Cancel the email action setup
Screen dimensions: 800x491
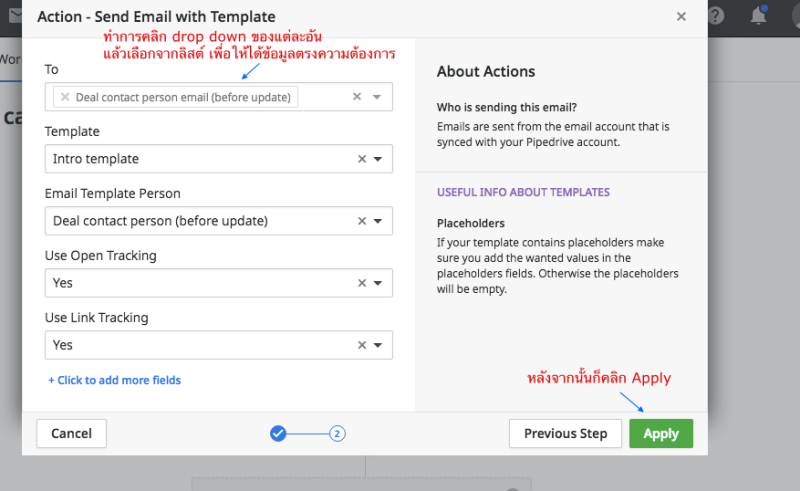click(x=71, y=433)
